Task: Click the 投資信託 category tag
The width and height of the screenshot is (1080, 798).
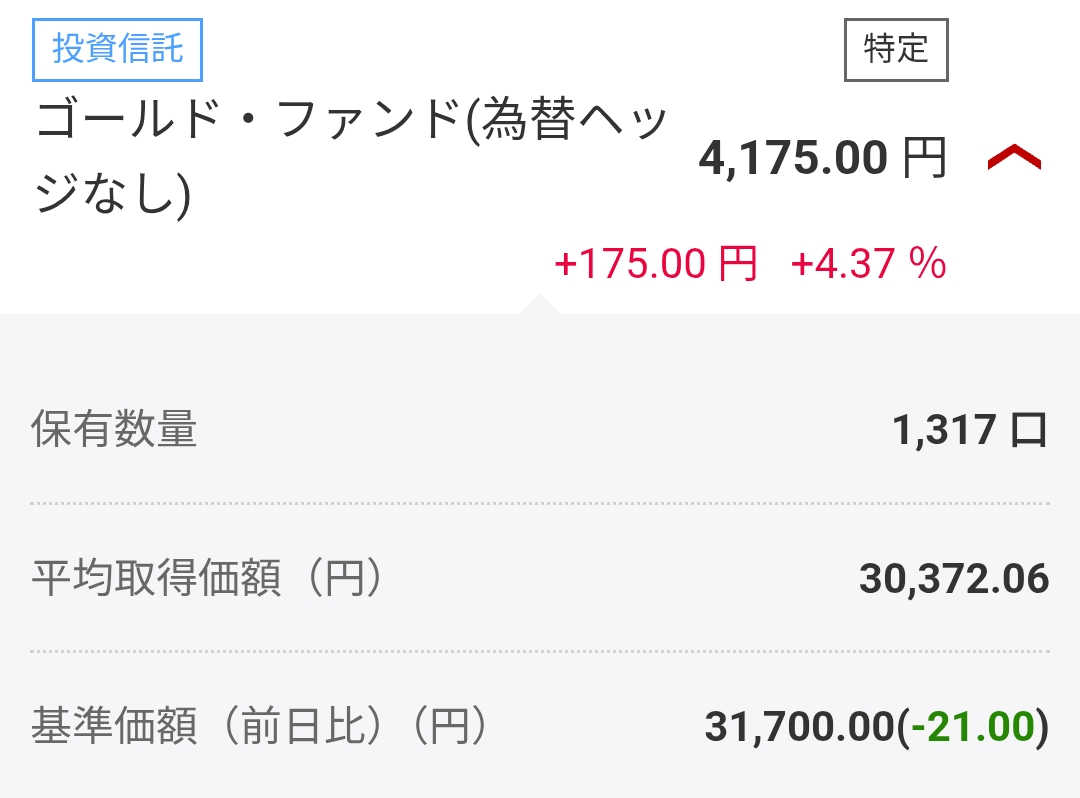Action: [118, 49]
